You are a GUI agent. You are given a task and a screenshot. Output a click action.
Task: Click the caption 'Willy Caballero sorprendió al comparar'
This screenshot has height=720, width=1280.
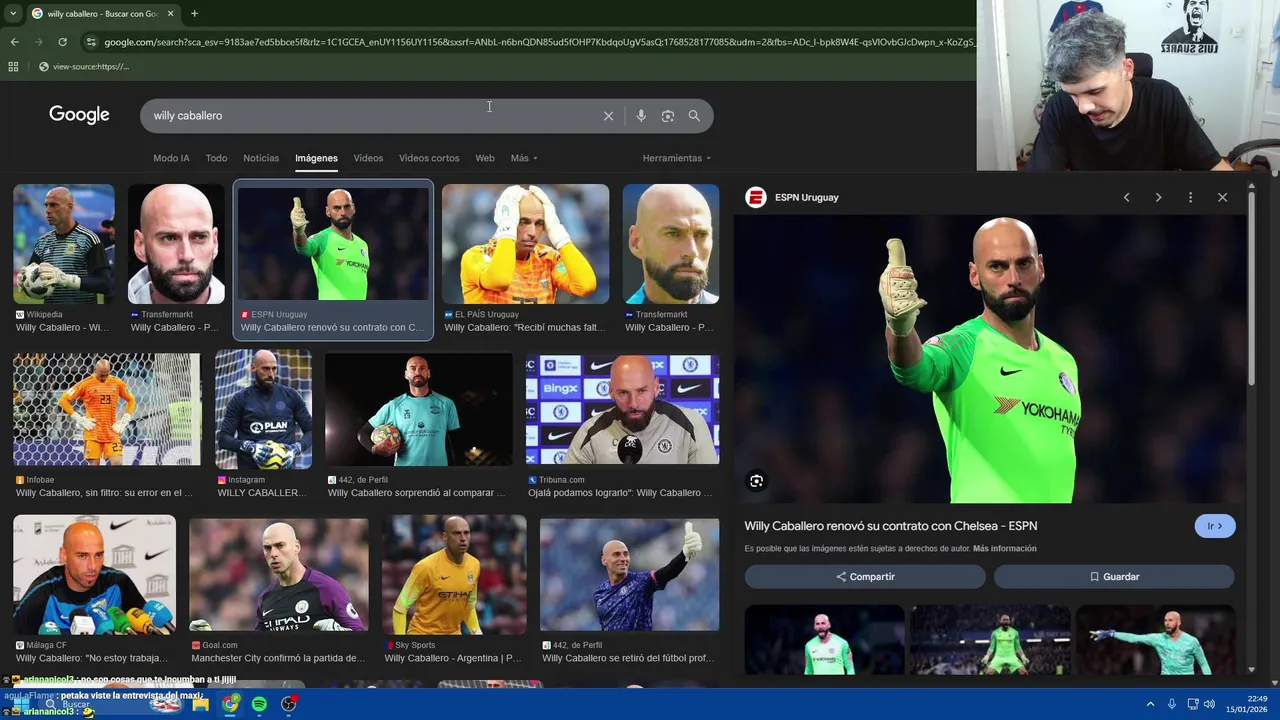tap(417, 493)
